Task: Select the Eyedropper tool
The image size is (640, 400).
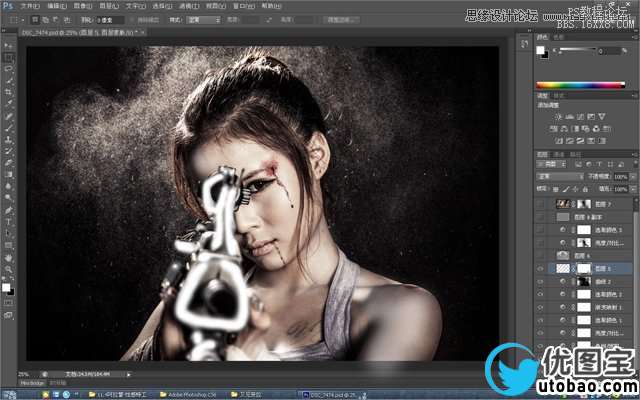Action: point(9,104)
